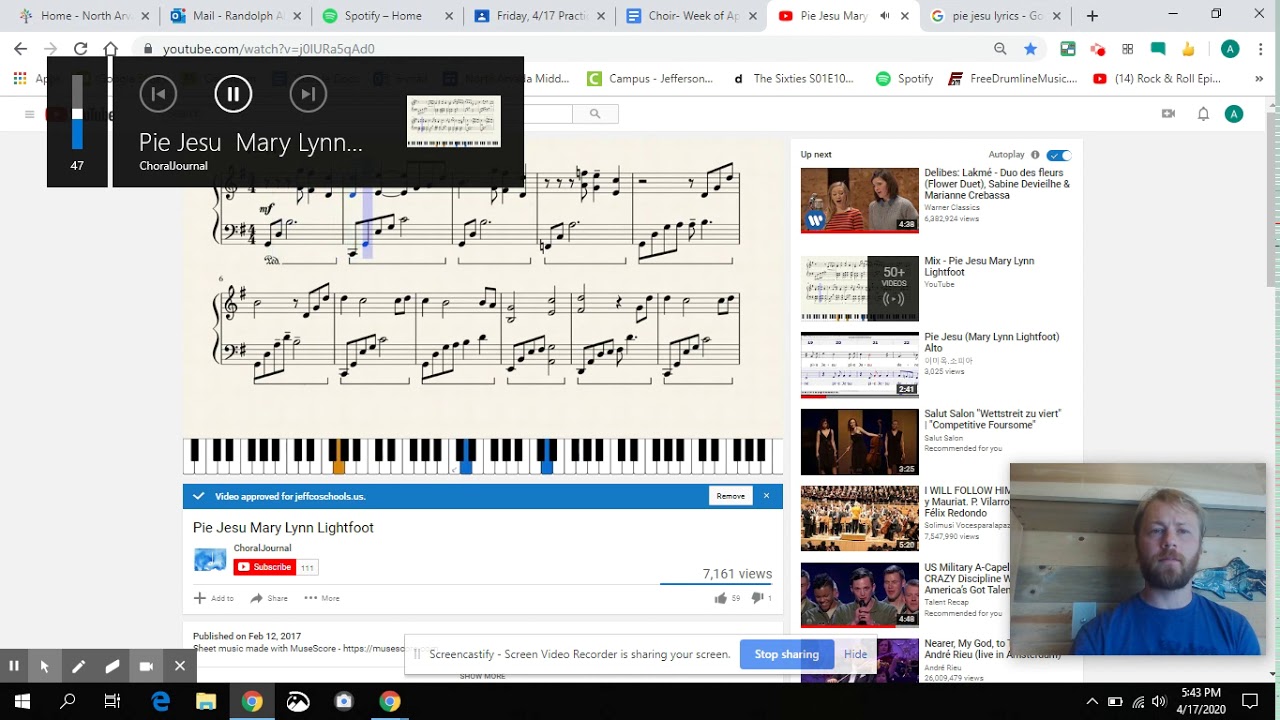
Task: Click the zoom magnifier icon in address bar
Action: 1000,49
